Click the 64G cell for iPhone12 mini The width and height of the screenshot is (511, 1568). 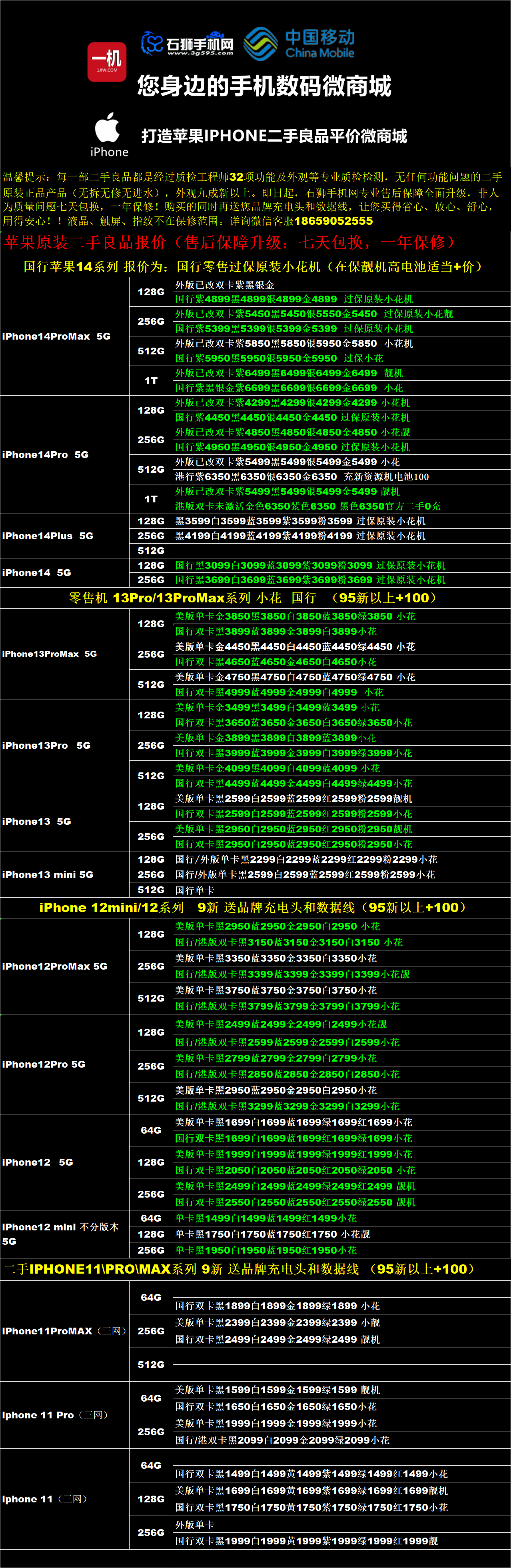pos(151,1218)
